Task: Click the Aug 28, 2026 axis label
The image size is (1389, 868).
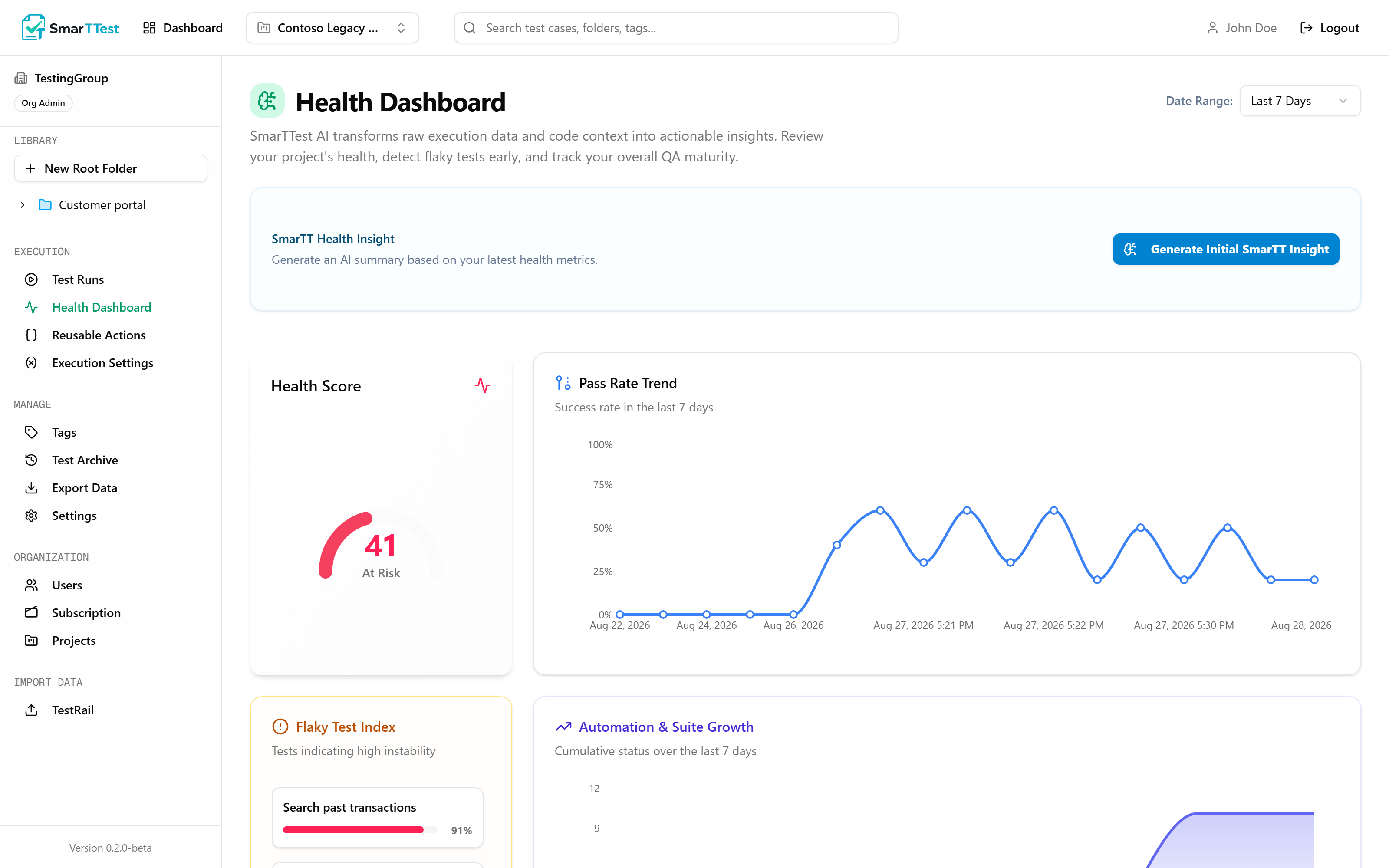Action: coord(1301,625)
